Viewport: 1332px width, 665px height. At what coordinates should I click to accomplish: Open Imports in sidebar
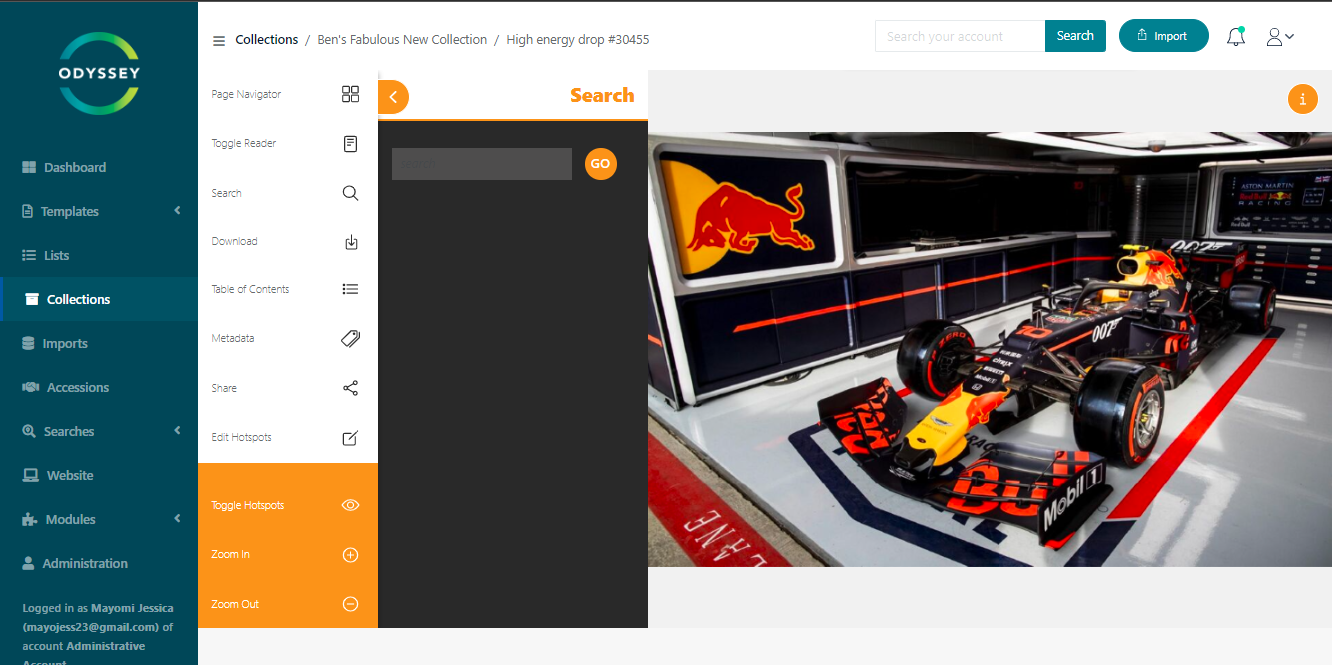[99, 343]
